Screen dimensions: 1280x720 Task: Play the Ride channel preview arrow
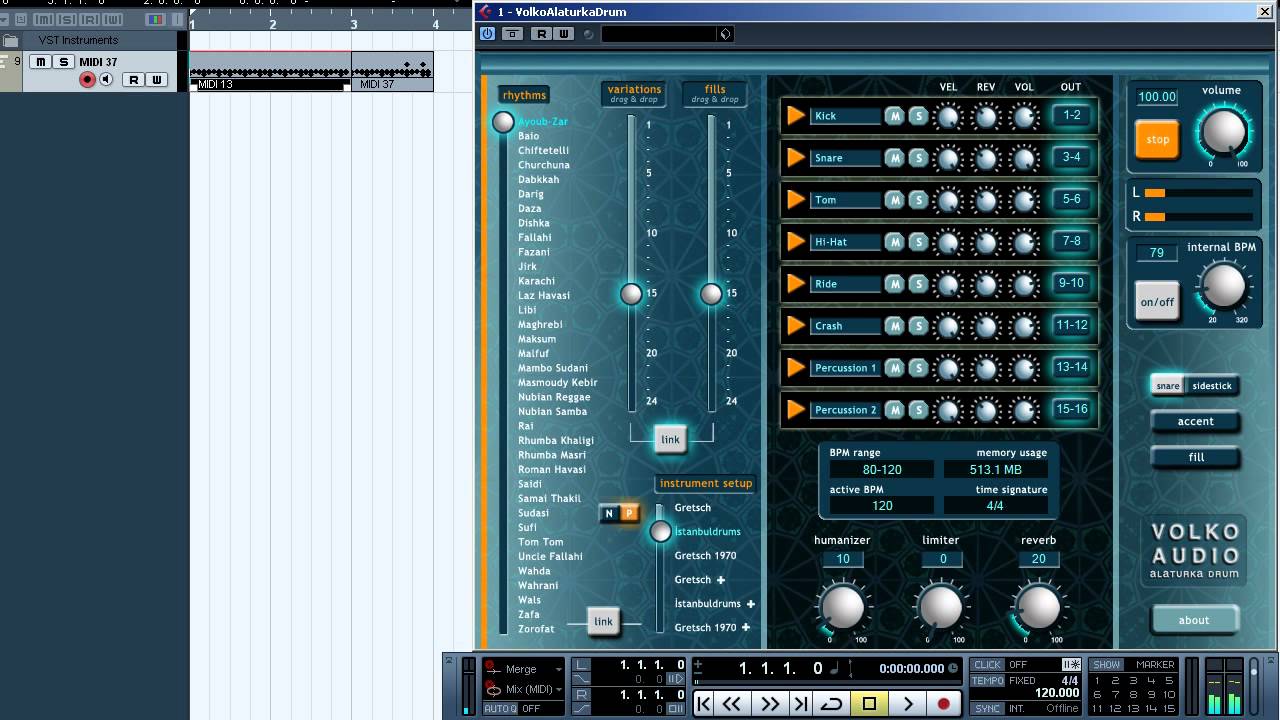(796, 284)
